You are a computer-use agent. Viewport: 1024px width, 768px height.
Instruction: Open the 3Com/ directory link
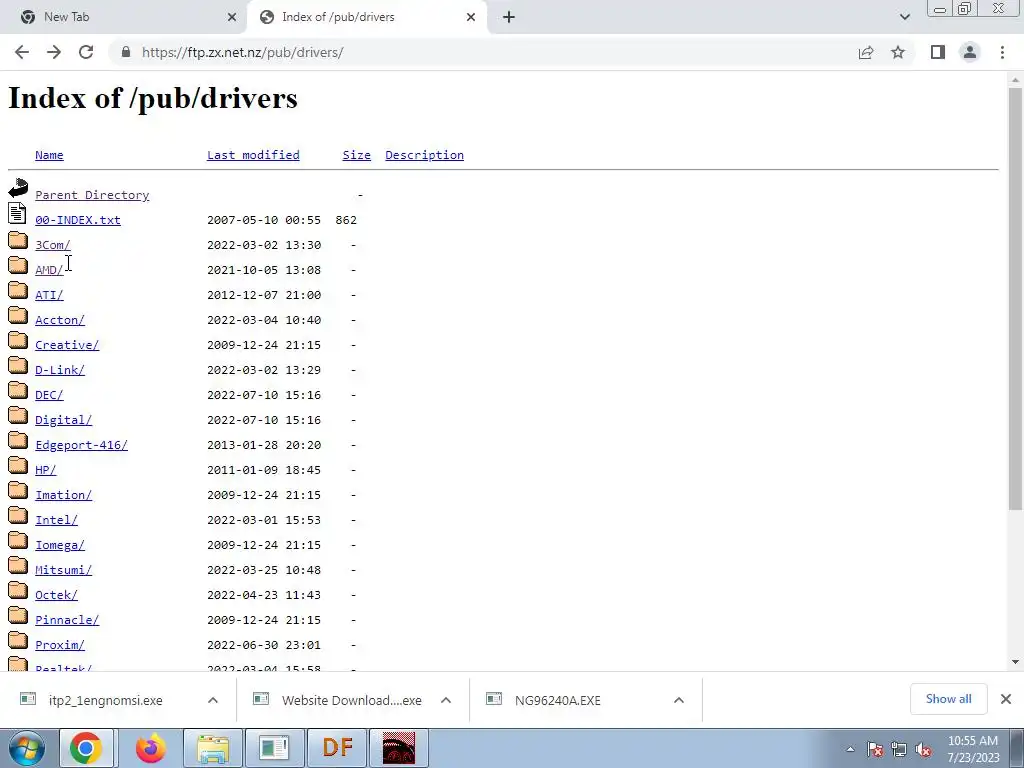click(53, 245)
